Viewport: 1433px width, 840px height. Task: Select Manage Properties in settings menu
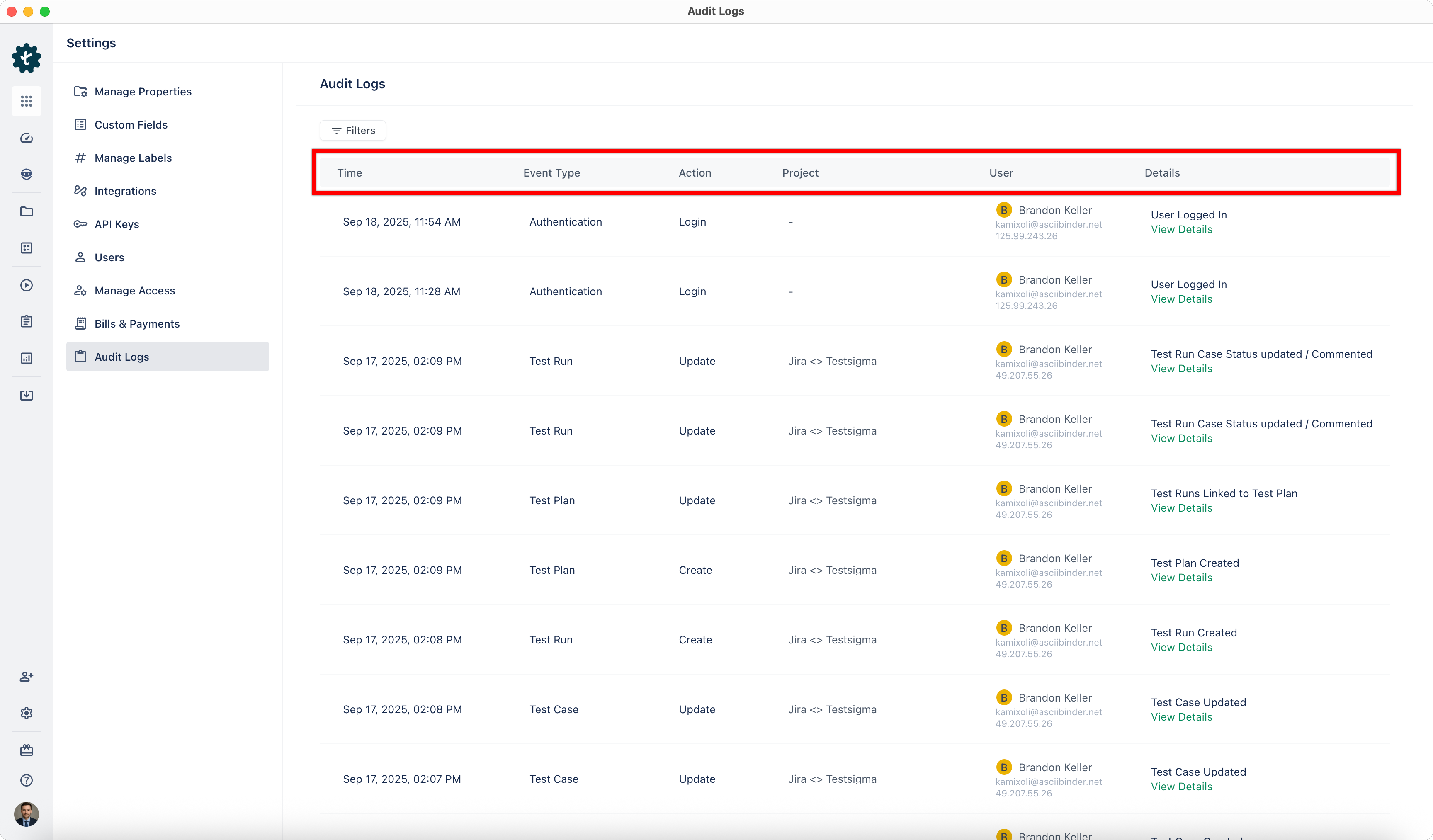pyautogui.click(x=143, y=92)
